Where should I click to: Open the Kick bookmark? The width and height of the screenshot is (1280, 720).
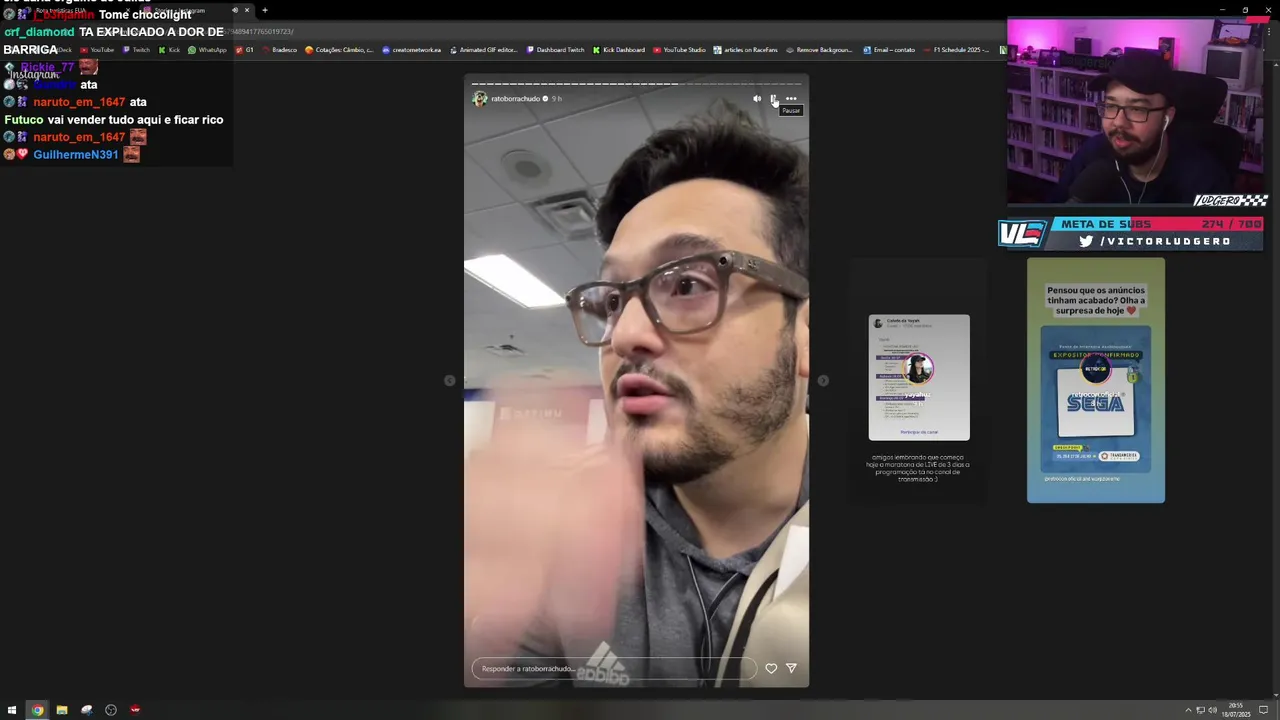(169, 50)
